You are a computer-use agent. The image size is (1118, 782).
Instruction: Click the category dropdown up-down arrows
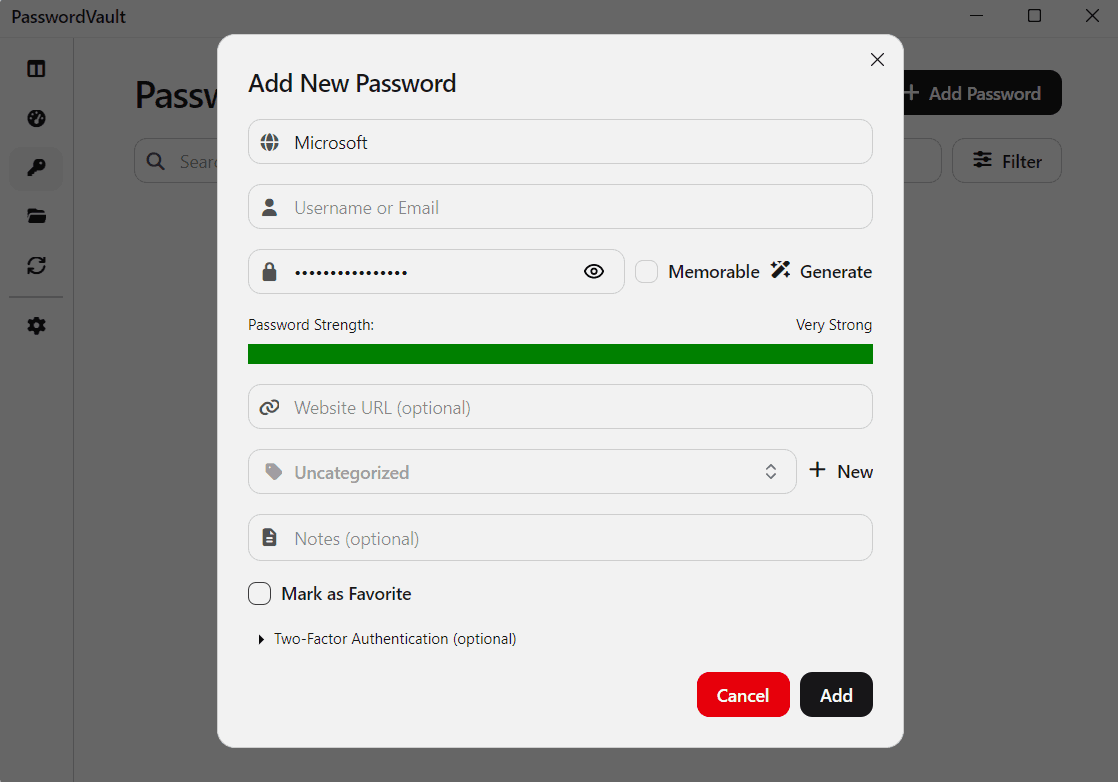tap(771, 471)
